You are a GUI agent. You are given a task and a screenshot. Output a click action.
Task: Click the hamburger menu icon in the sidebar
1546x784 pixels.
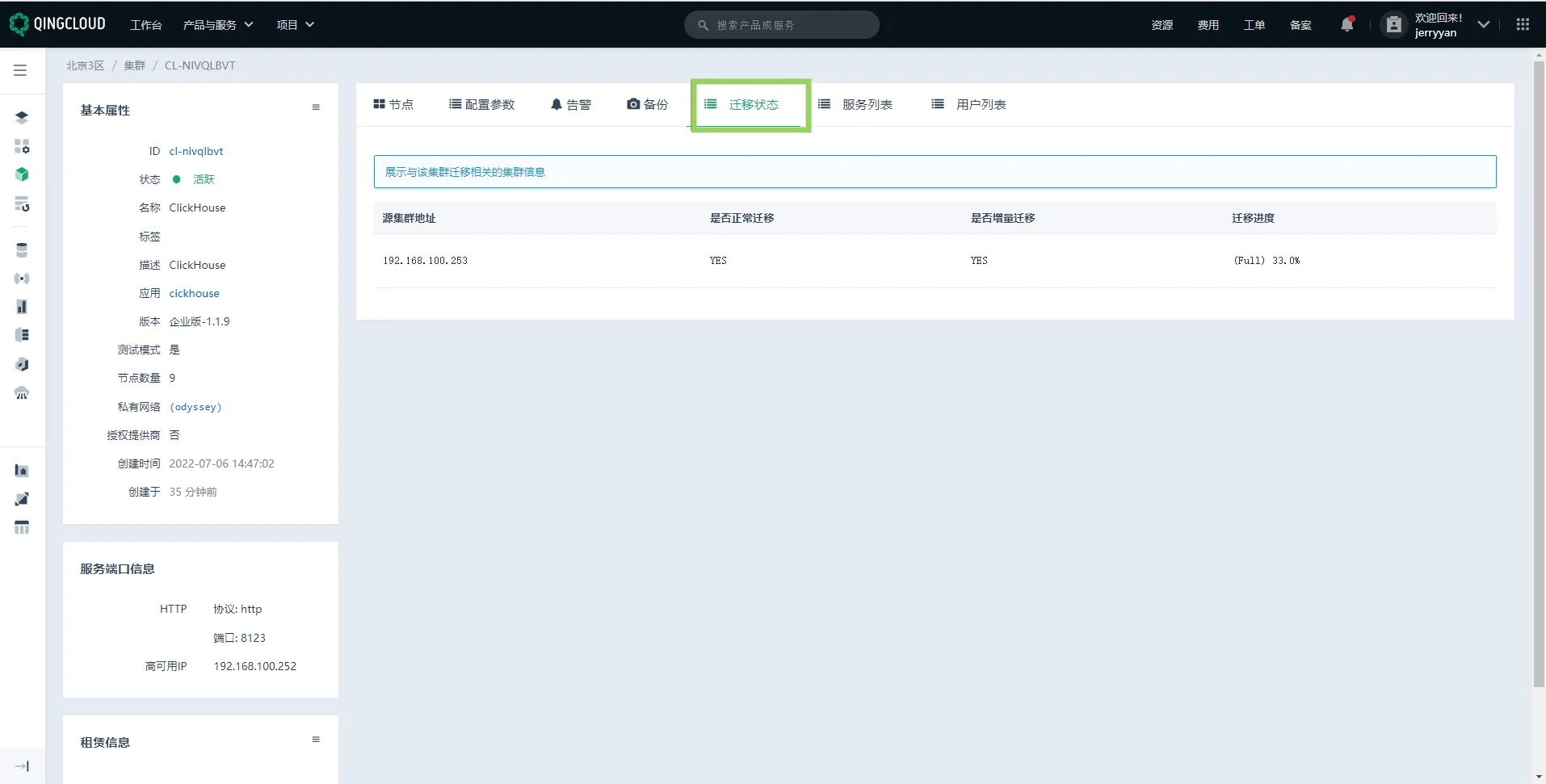point(20,70)
